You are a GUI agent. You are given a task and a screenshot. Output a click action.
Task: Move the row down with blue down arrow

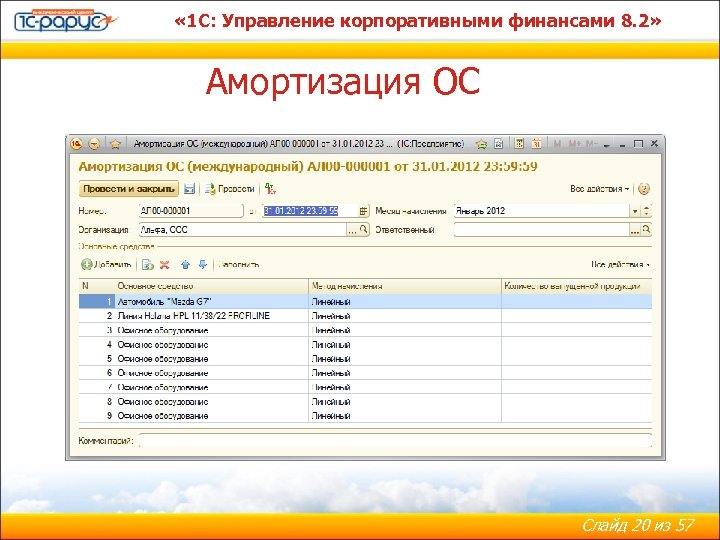click(x=202, y=264)
